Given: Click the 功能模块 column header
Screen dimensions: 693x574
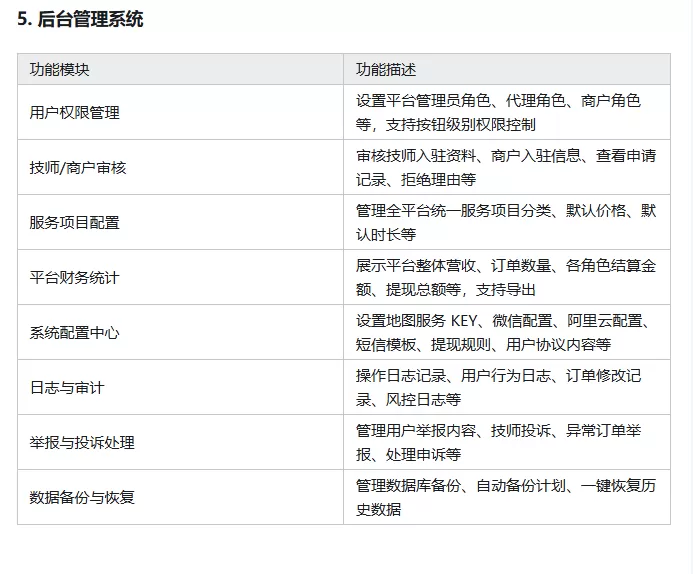Looking at the screenshot, I should pyautogui.click(x=59, y=69).
